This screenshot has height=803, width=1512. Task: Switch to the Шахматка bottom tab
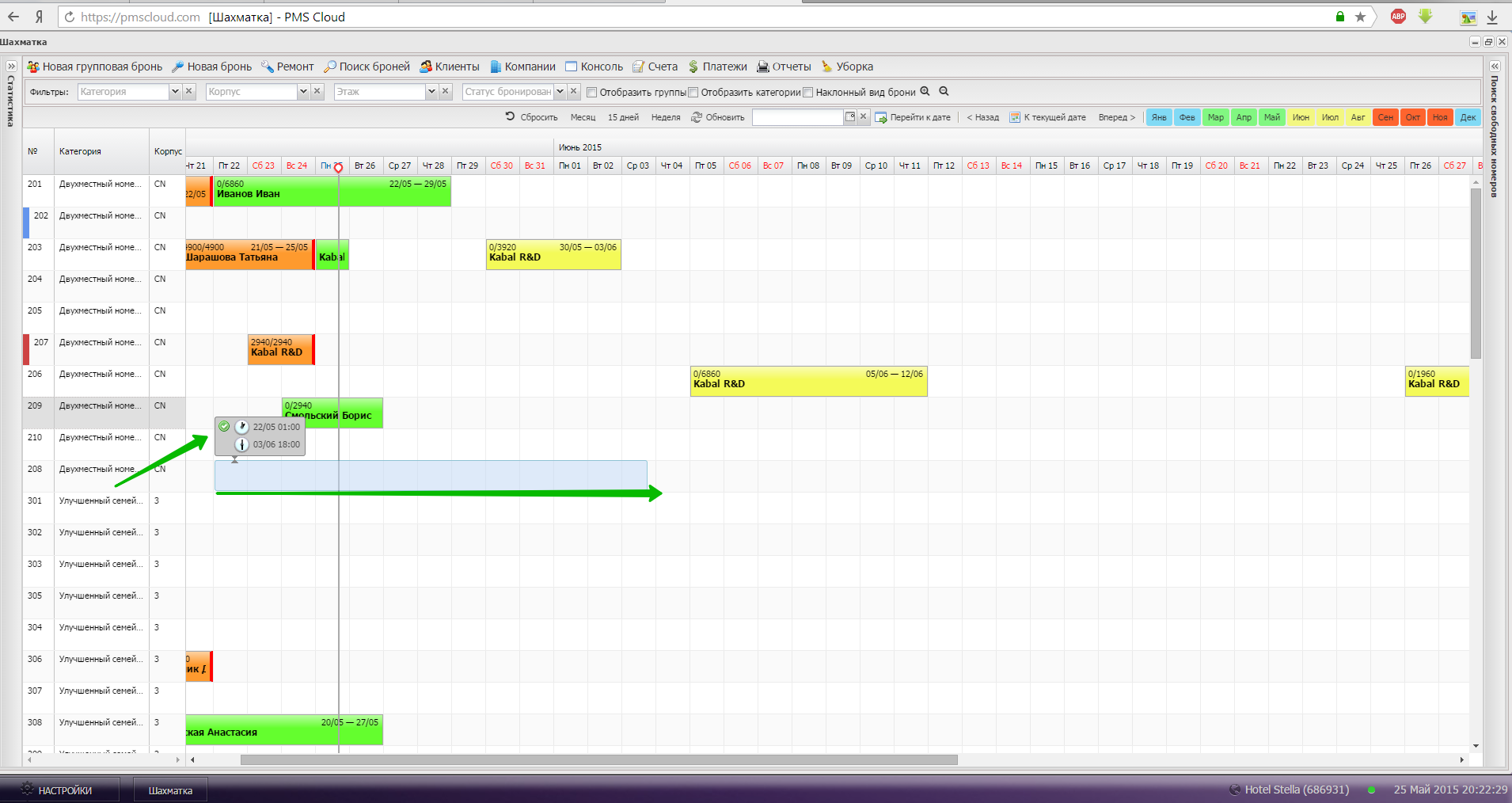[x=170, y=790]
